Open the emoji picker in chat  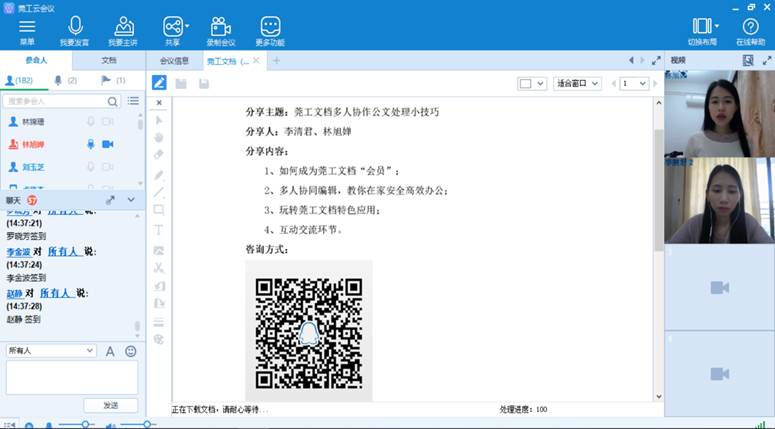point(130,351)
